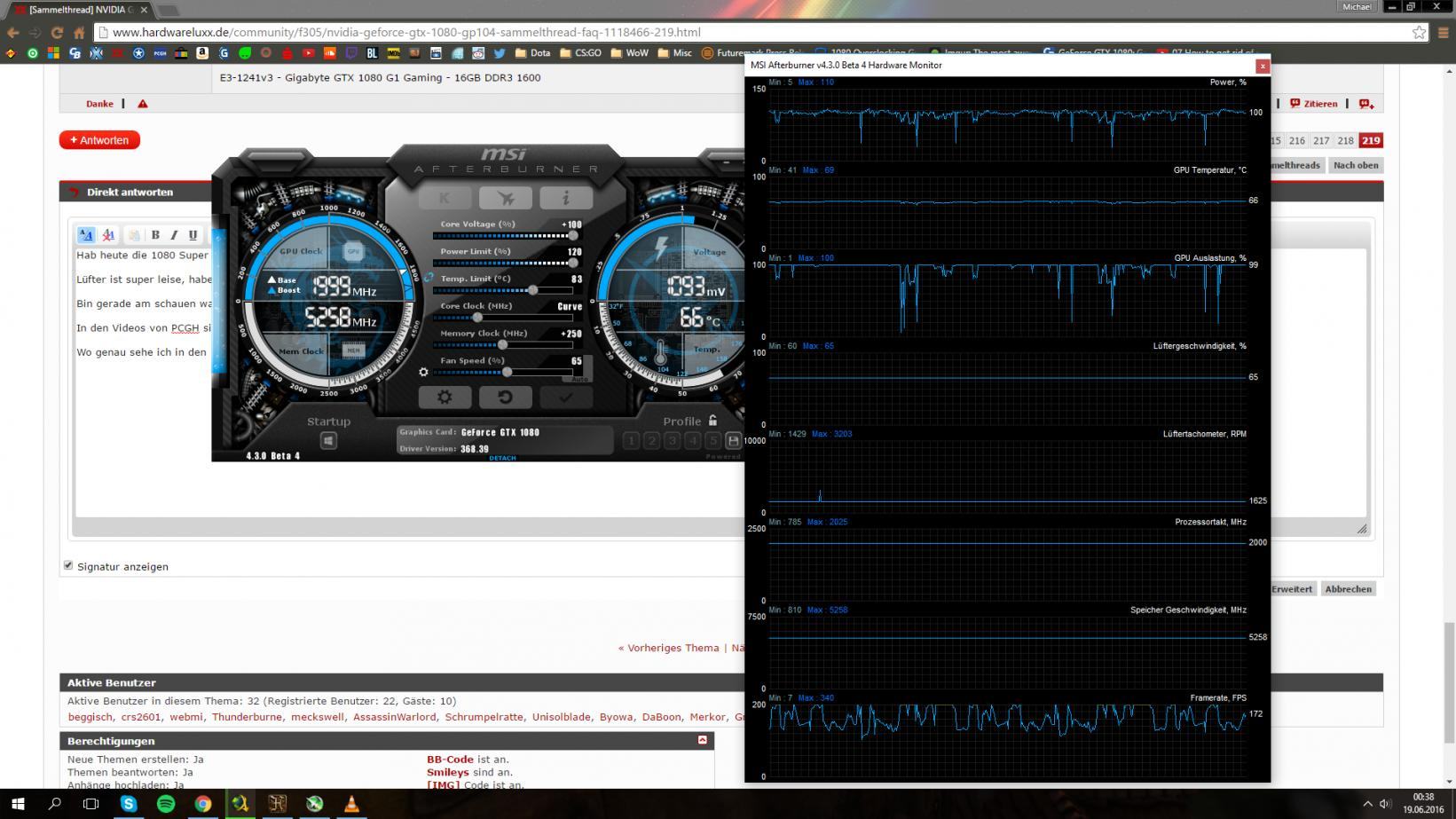Toggle the link icon beside Temp. Limit
This screenshot has height=819, width=1456.
(x=429, y=278)
